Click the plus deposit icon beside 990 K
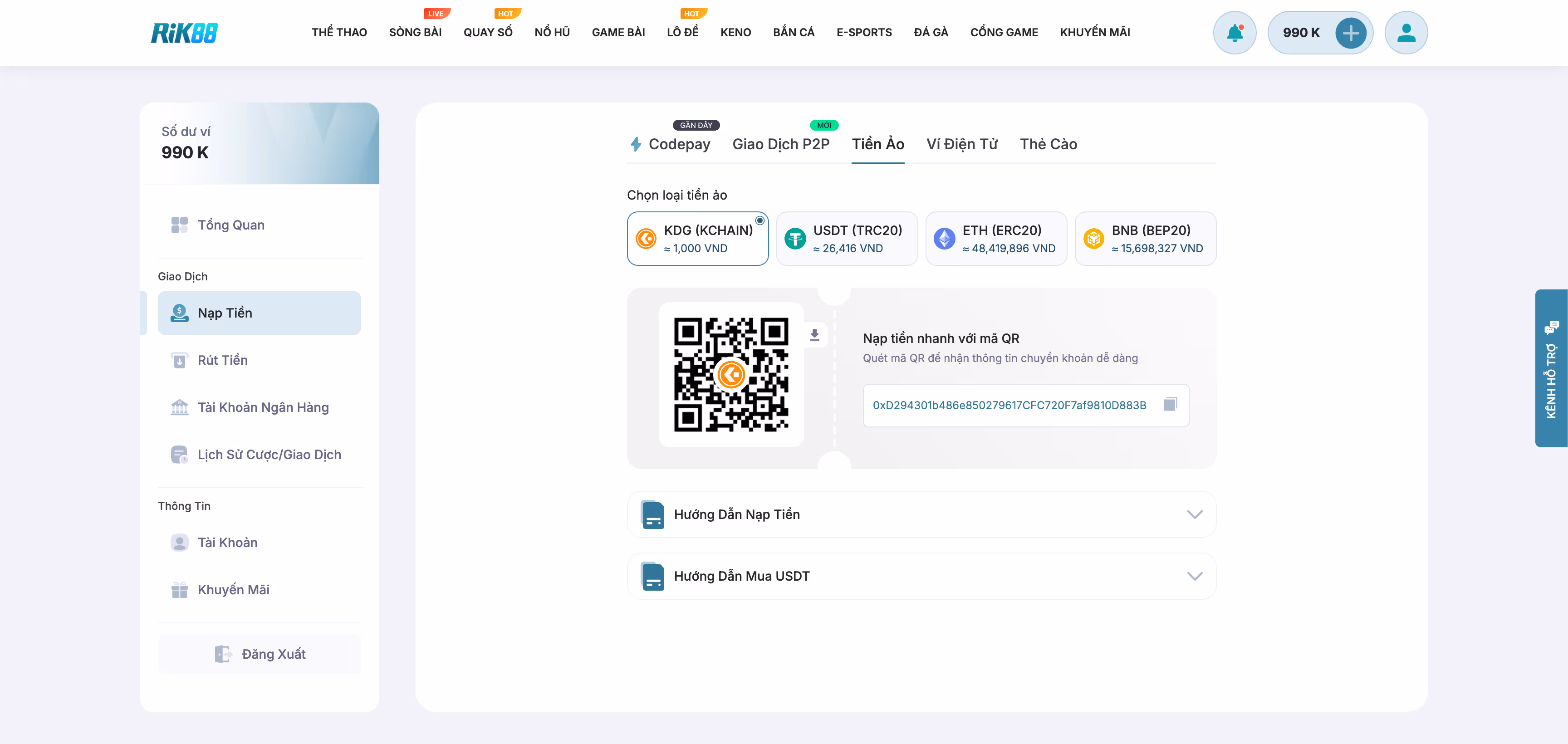This screenshot has height=744, width=1568. (x=1350, y=33)
